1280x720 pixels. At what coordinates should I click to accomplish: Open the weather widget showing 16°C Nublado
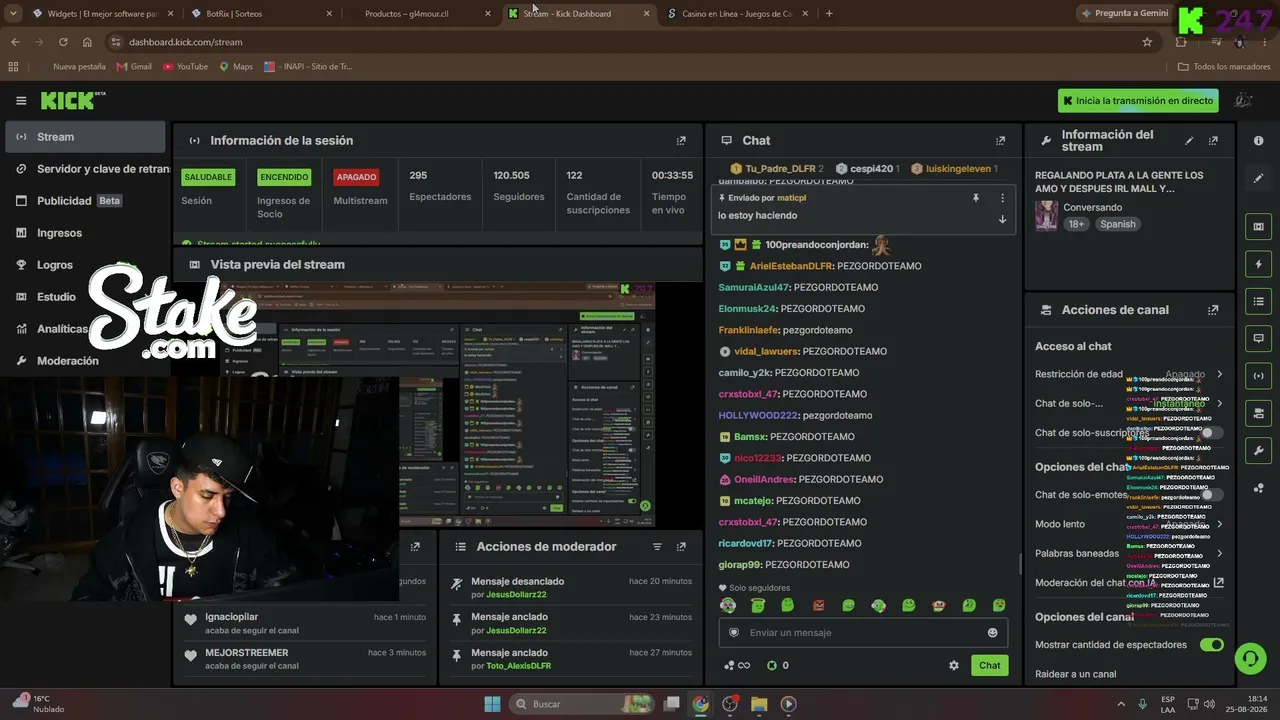coord(40,704)
